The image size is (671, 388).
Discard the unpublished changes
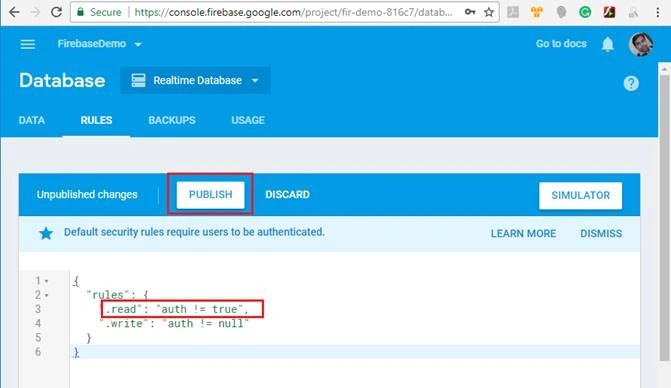pos(288,195)
